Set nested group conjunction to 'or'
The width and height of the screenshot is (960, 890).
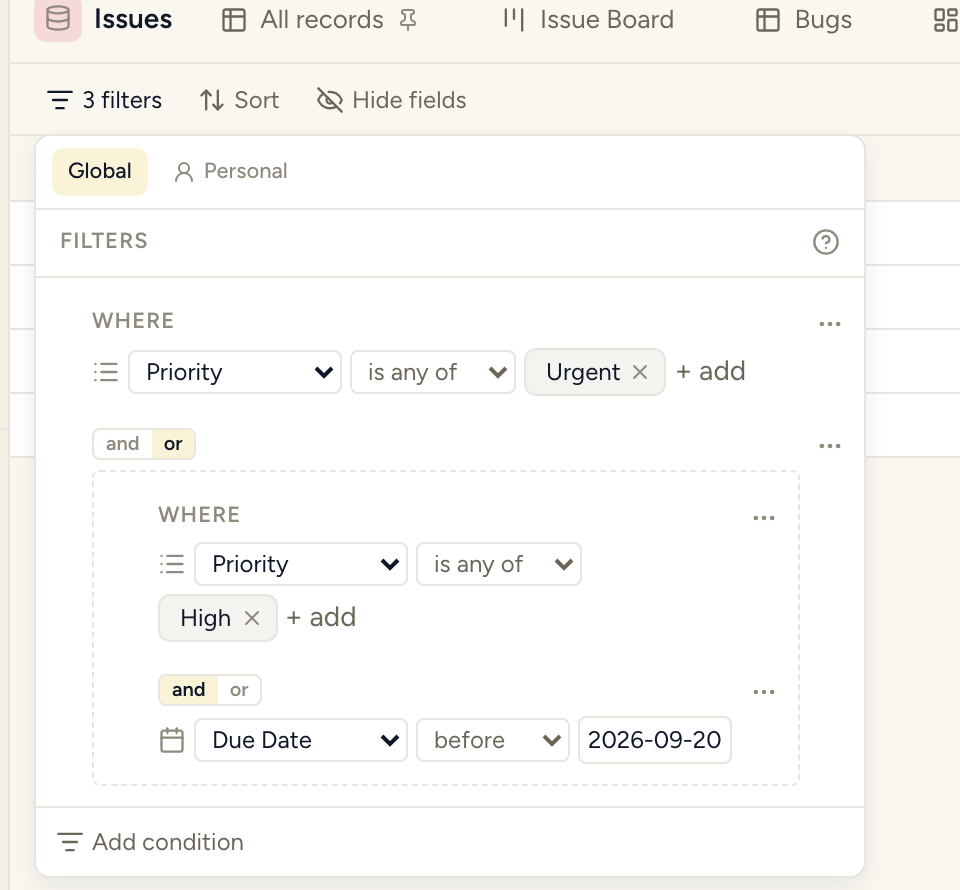(239, 690)
